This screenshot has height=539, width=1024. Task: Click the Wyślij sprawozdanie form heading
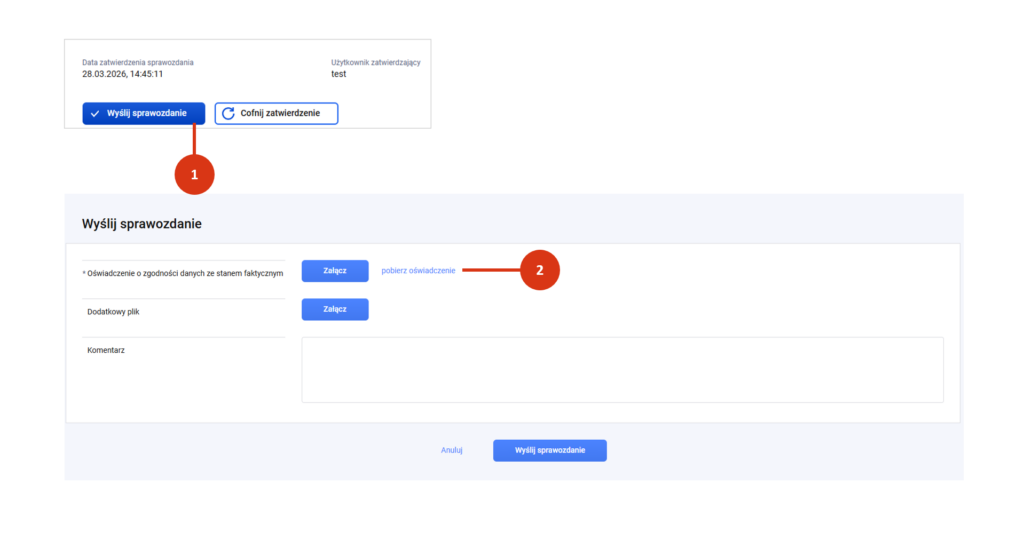point(142,224)
